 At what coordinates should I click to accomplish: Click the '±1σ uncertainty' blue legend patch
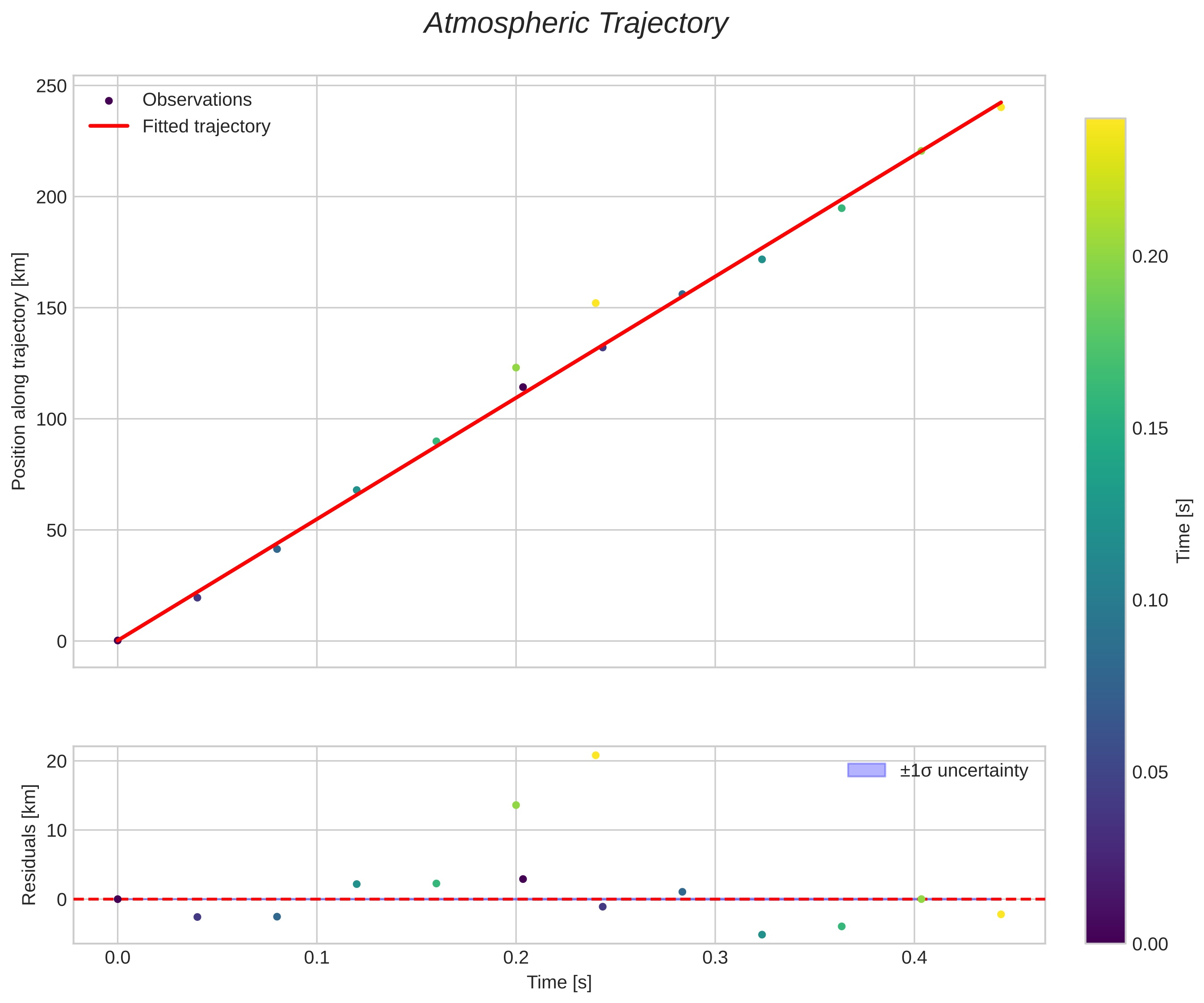[x=866, y=770]
